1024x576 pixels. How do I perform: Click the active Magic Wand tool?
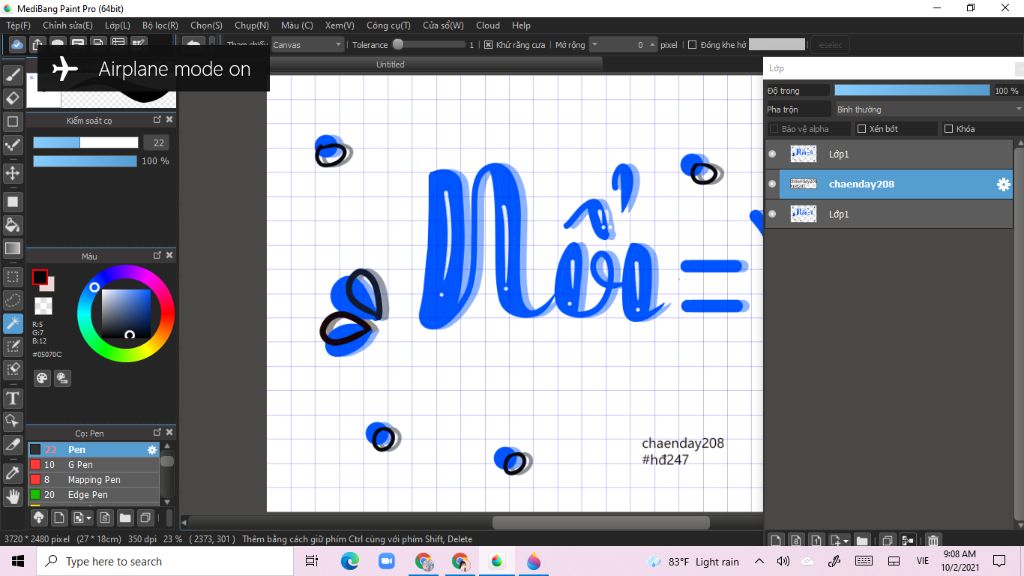(x=12, y=323)
